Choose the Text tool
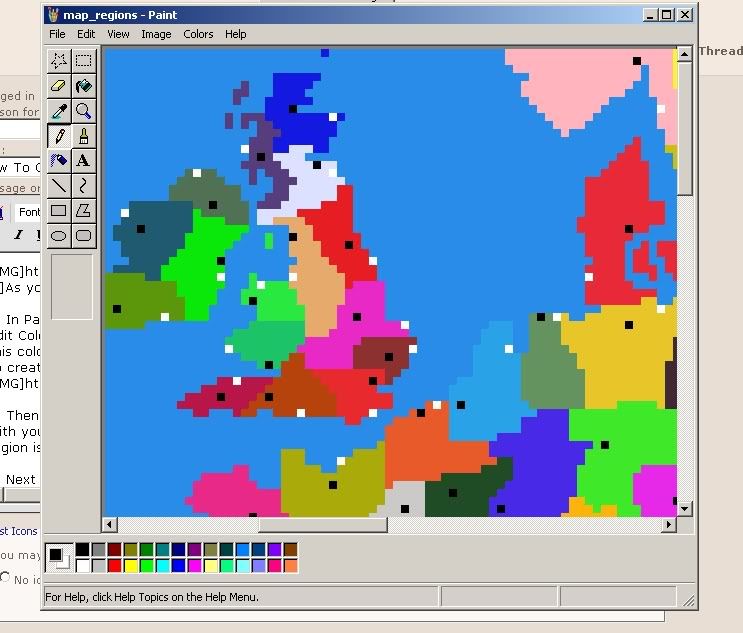Image resolution: width=743 pixels, height=633 pixels. click(x=84, y=161)
